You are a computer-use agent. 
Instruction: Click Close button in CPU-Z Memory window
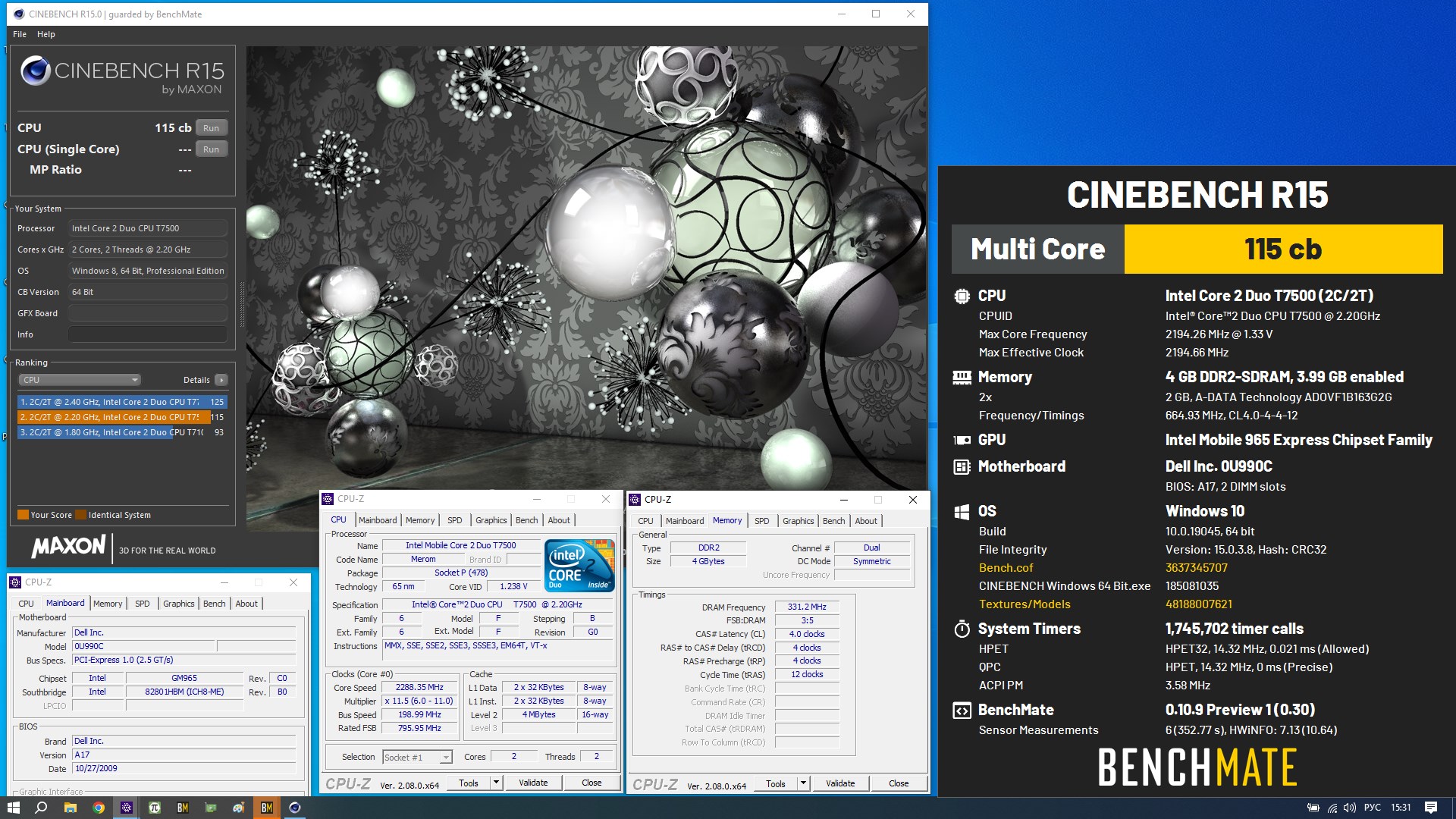tap(899, 783)
